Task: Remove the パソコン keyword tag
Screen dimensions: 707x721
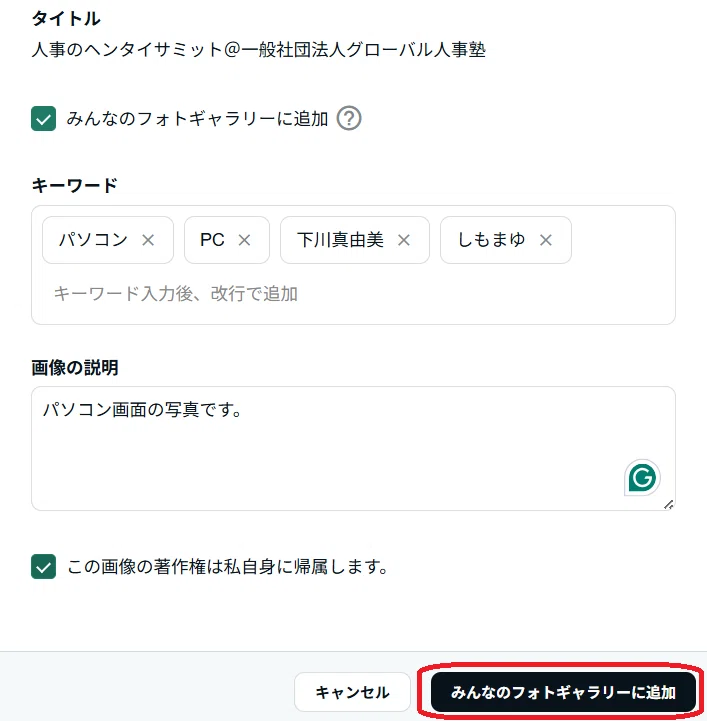Action: pyautogui.click(x=148, y=240)
